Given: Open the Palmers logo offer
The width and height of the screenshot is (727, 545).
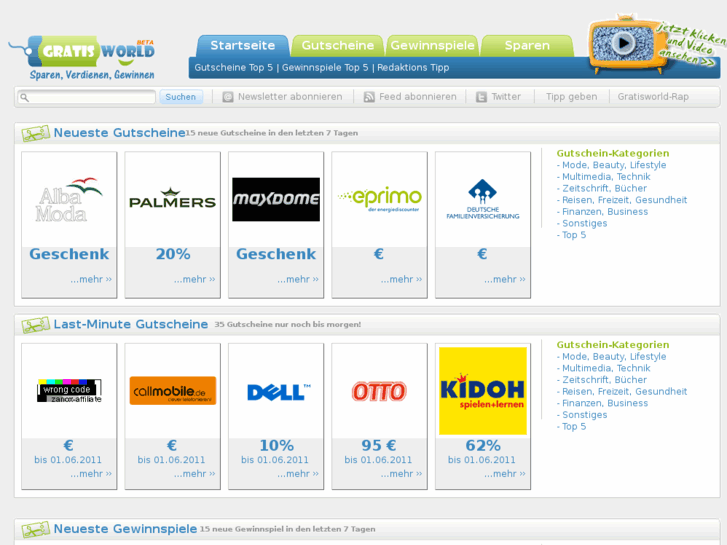Looking at the screenshot, I should tap(172, 198).
